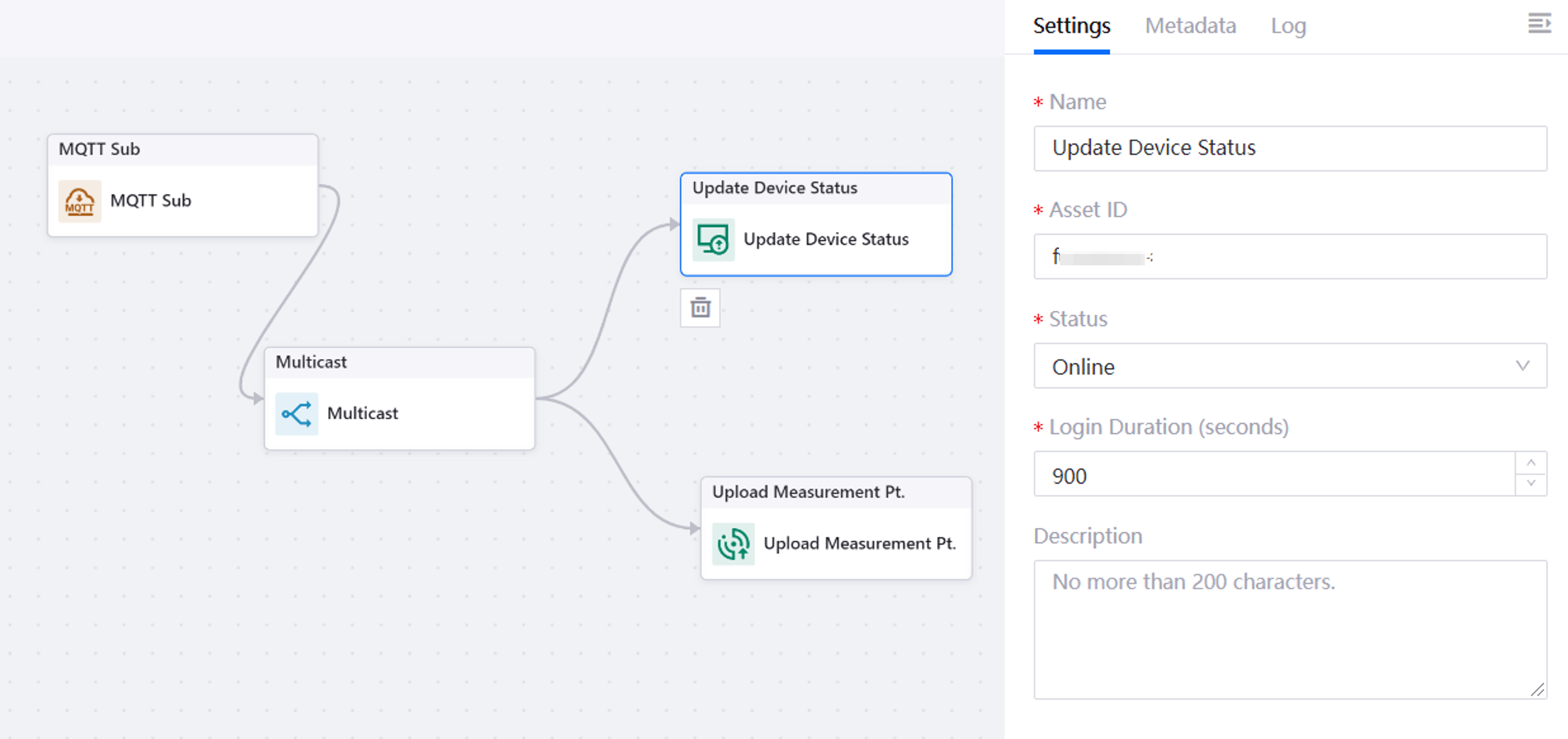
Task: Click the Multicast node icon
Action: coord(296,414)
